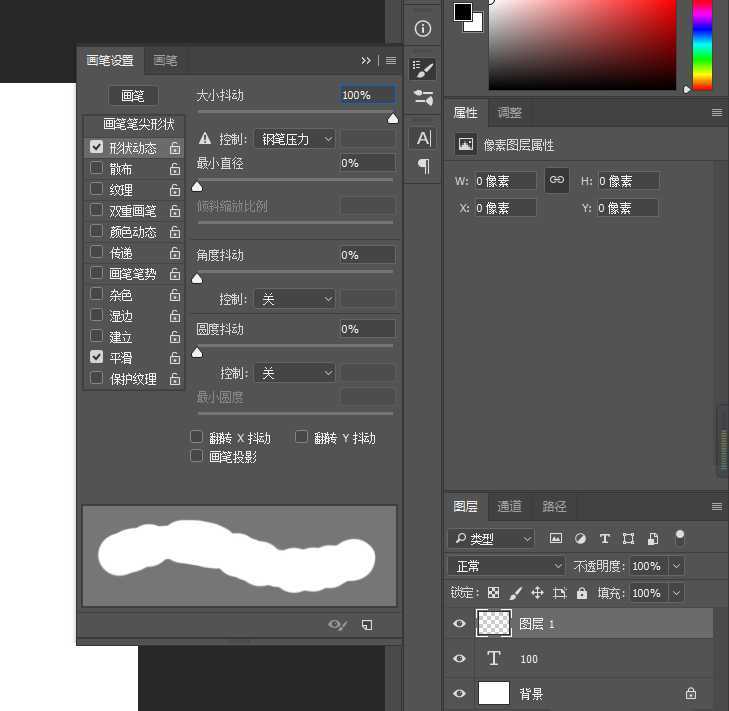
Task: Uncheck the 平滑 checkbox
Action: tap(97, 357)
